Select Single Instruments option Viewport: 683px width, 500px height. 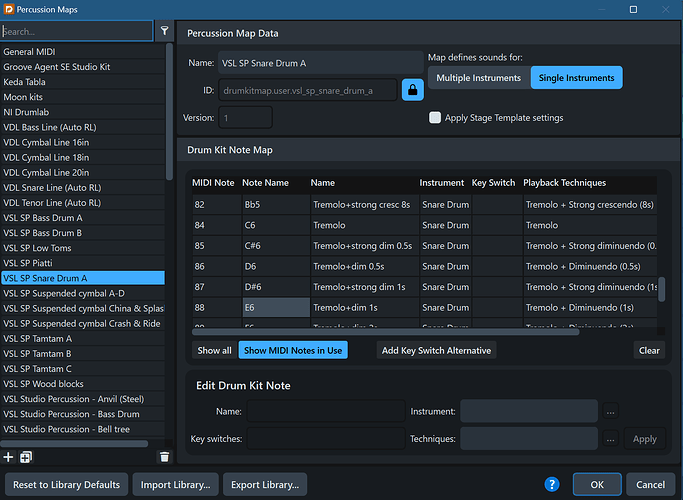pyautogui.click(x=576, y=78)
